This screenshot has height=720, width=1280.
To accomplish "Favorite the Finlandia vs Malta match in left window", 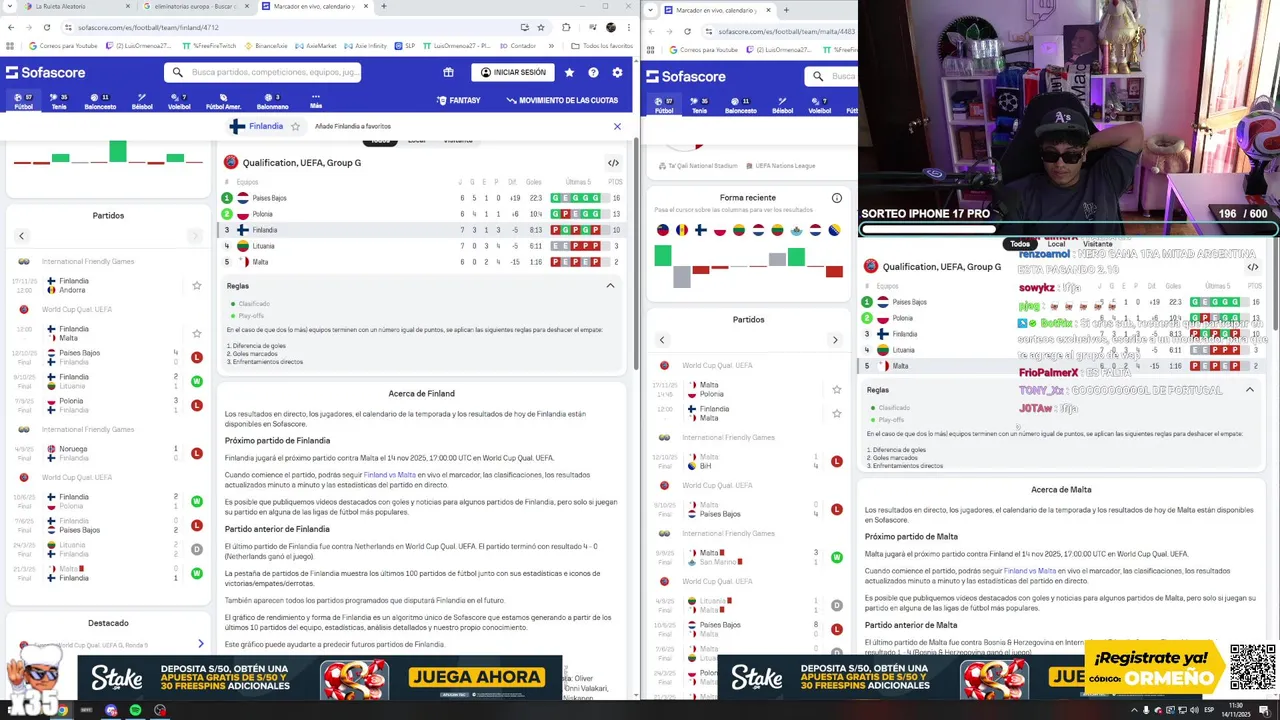I will (196, 333).
